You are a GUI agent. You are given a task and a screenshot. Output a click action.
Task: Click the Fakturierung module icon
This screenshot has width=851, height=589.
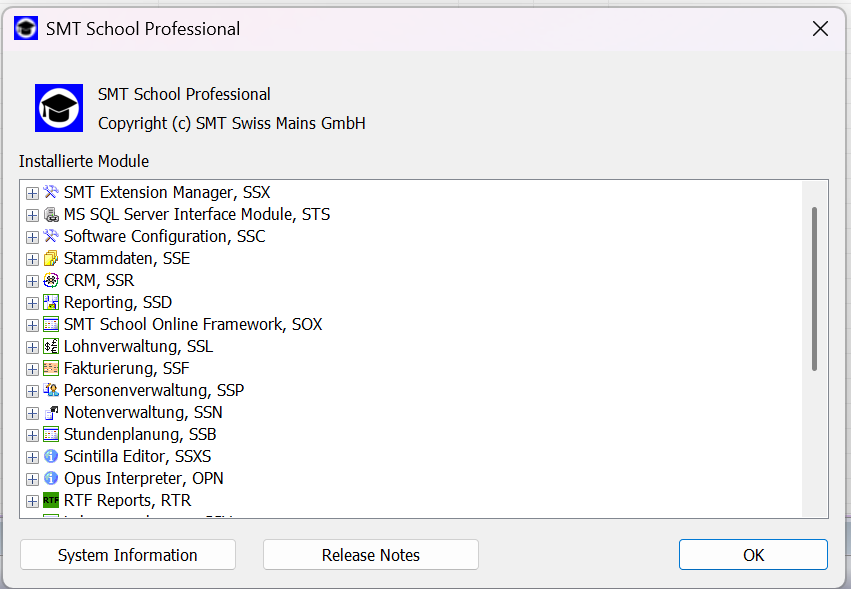pyautogui.click(x=51, y=368)
